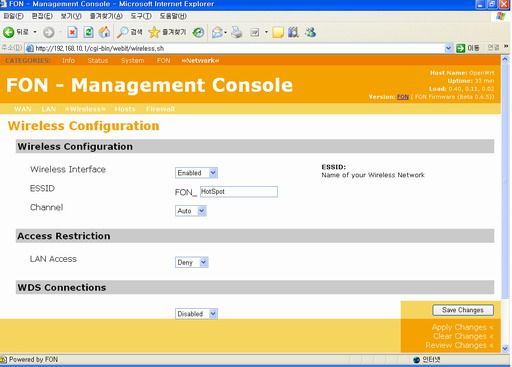This screenshot has width=512, height=367.
Task: Click the Mail envelope toolbar icon
Action: [x=217, y=32]
